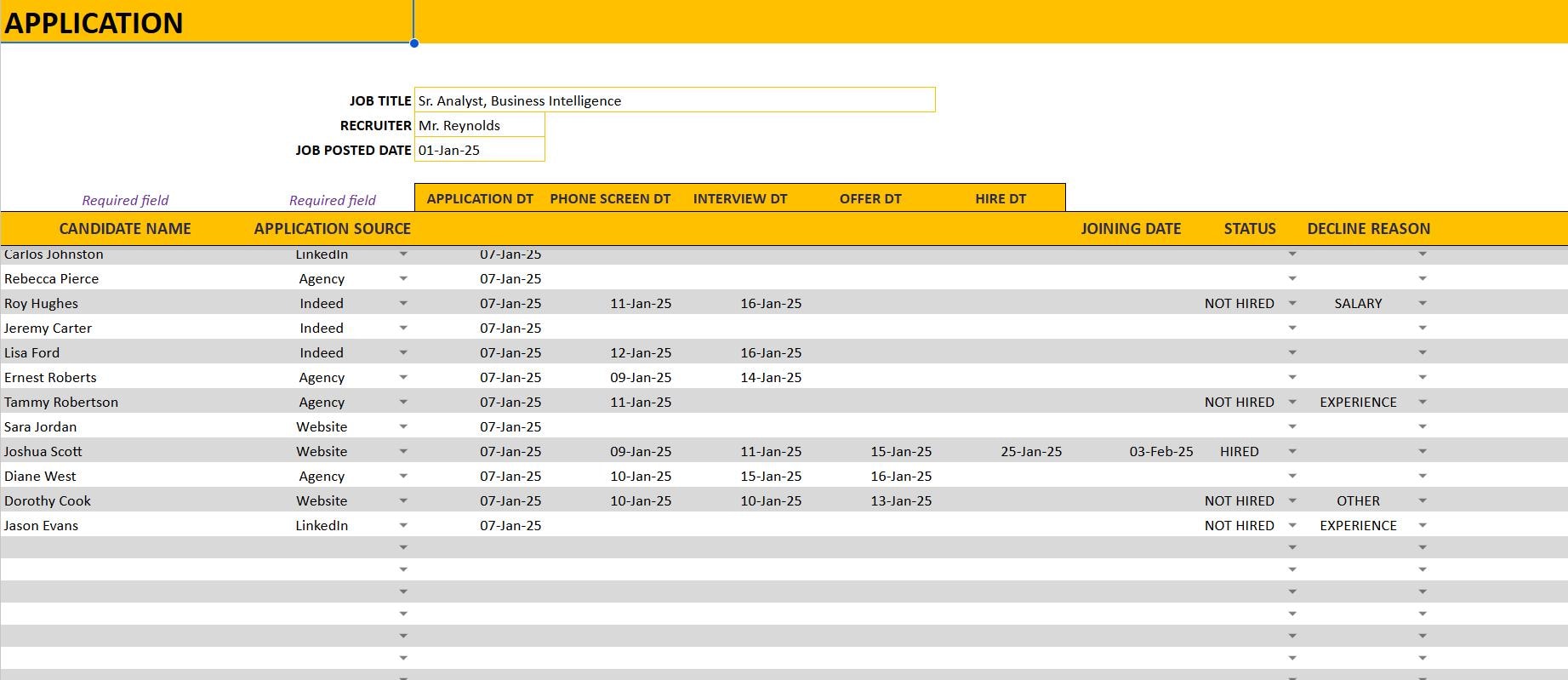This screenshot has height=680, width=1568.
Task: Select candidate name Rebecca Pierce
Action: pyautogui.click(x=51, y=278)
